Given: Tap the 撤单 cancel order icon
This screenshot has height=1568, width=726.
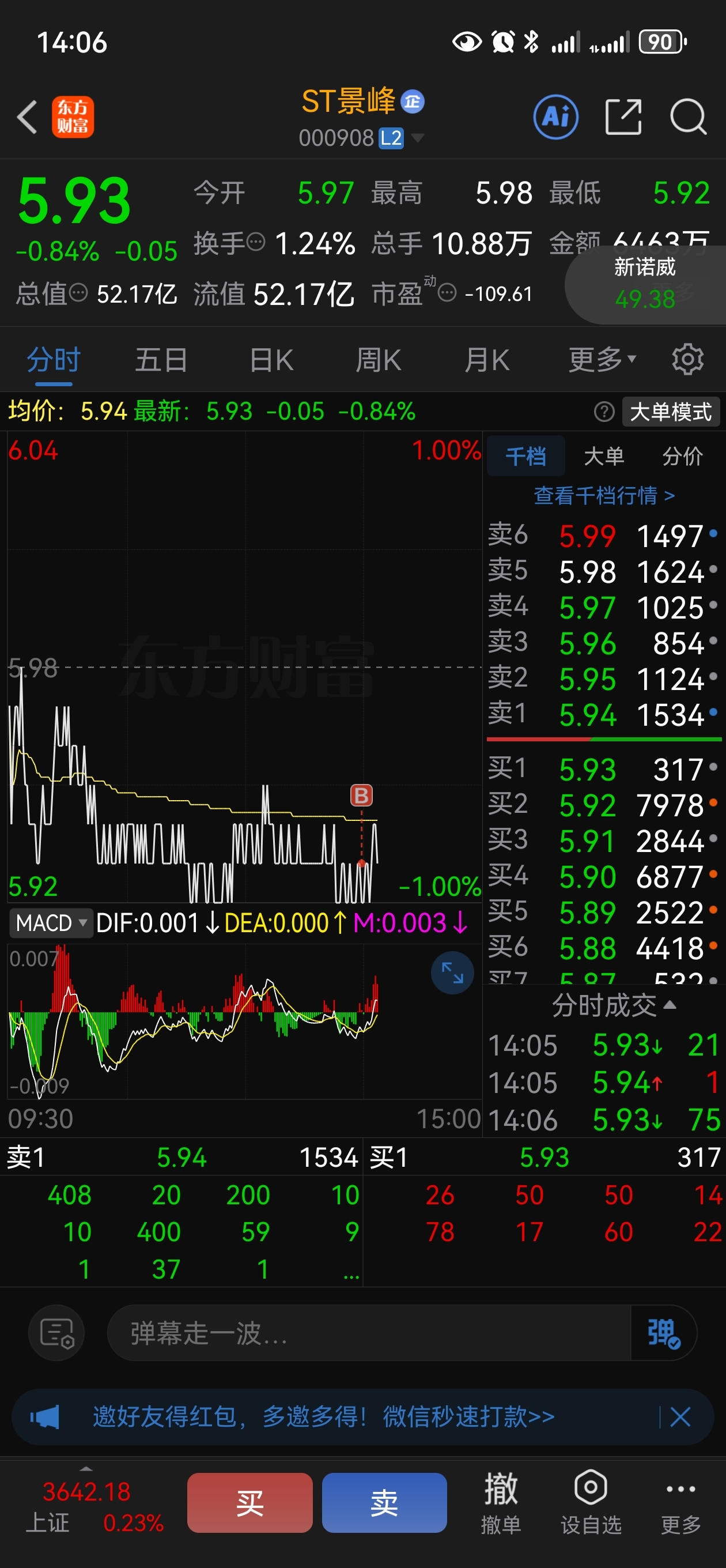Looking at the screenshot, I should [501, 1503].
